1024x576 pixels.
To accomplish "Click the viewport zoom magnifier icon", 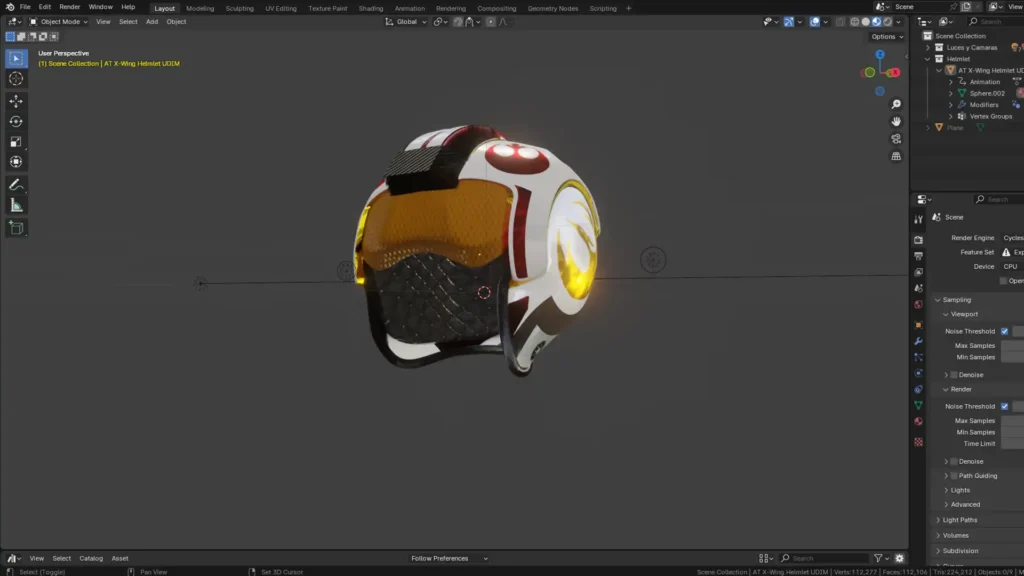I will pos(896,104).
